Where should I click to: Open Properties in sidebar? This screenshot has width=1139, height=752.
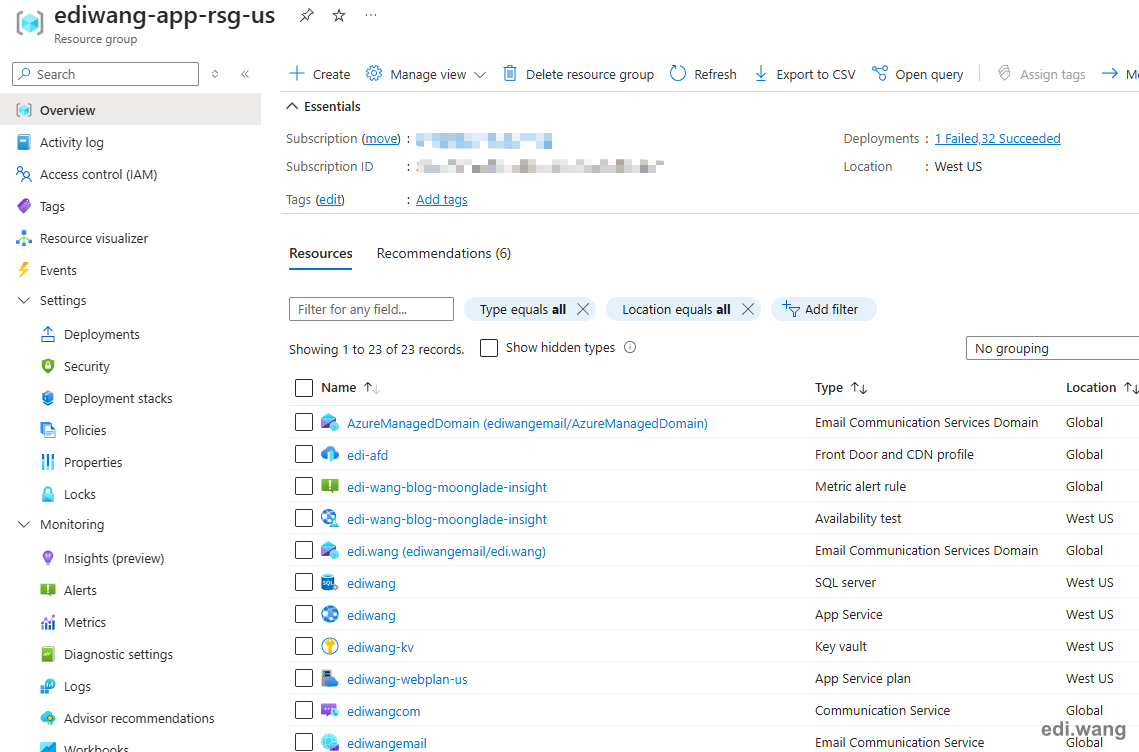(x=93, y=462)
